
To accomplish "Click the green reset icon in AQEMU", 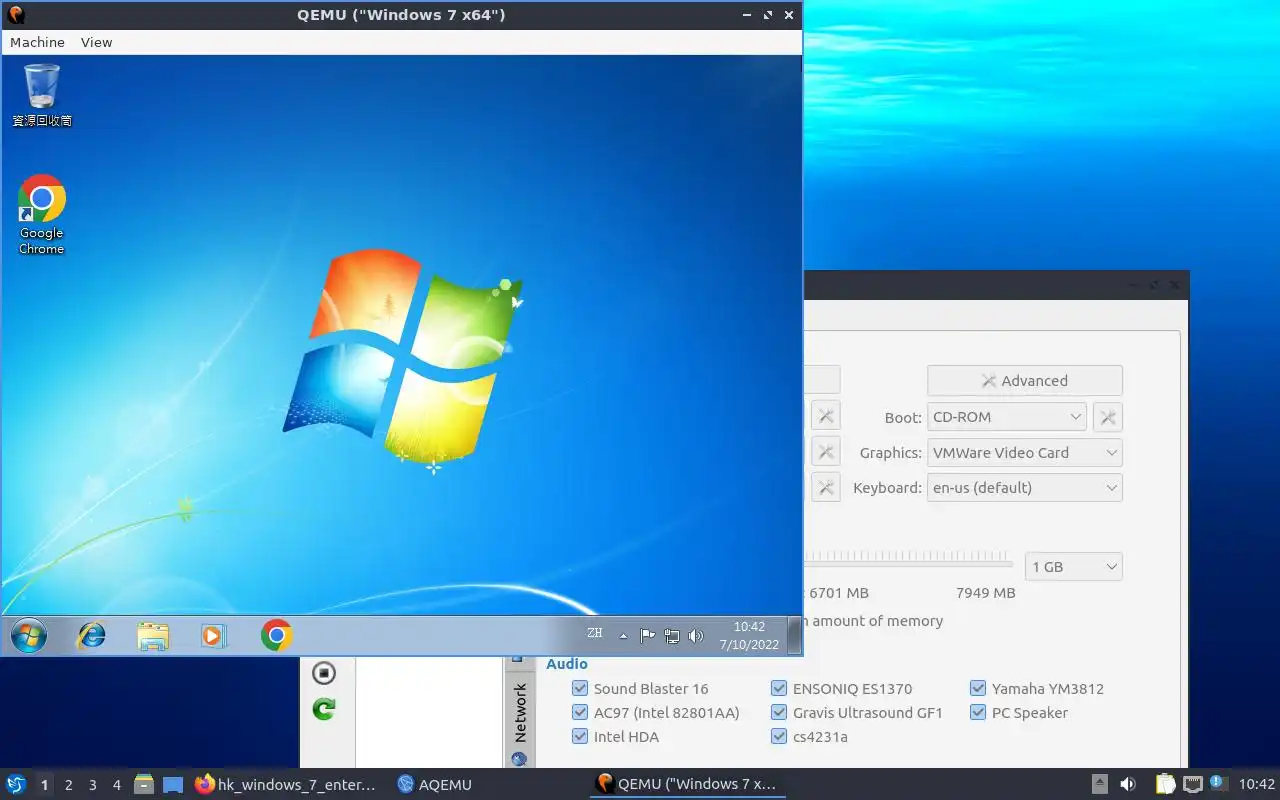I will [x=323, y=709].
